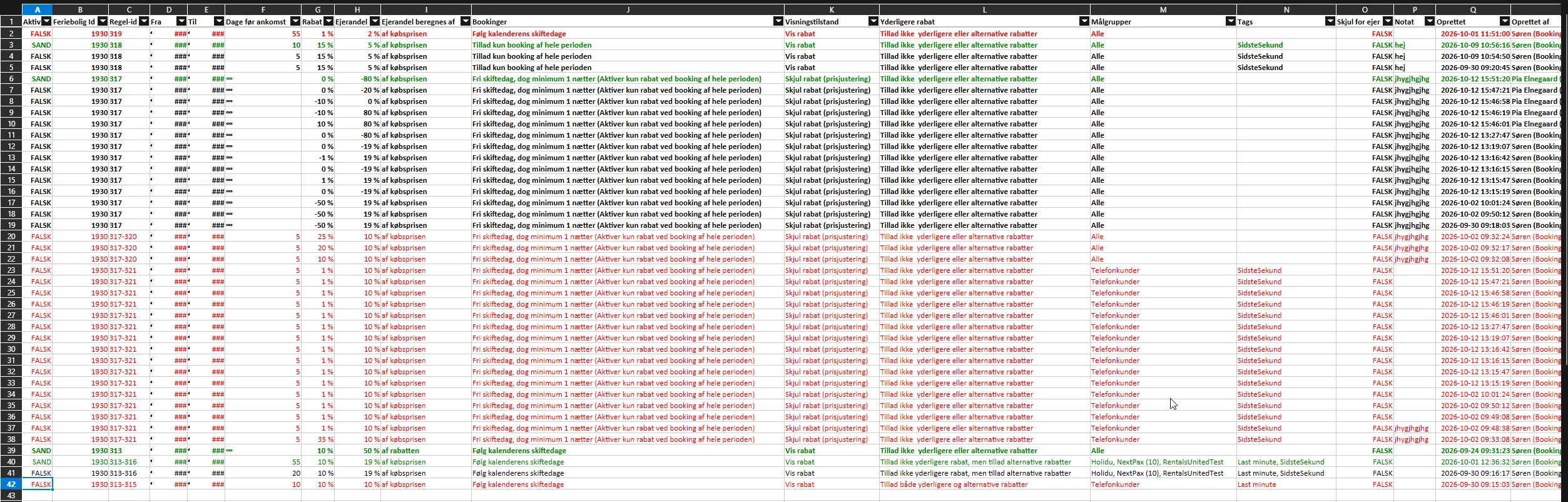Click the Tags cell in row 42 'Last minute'

1286,484
